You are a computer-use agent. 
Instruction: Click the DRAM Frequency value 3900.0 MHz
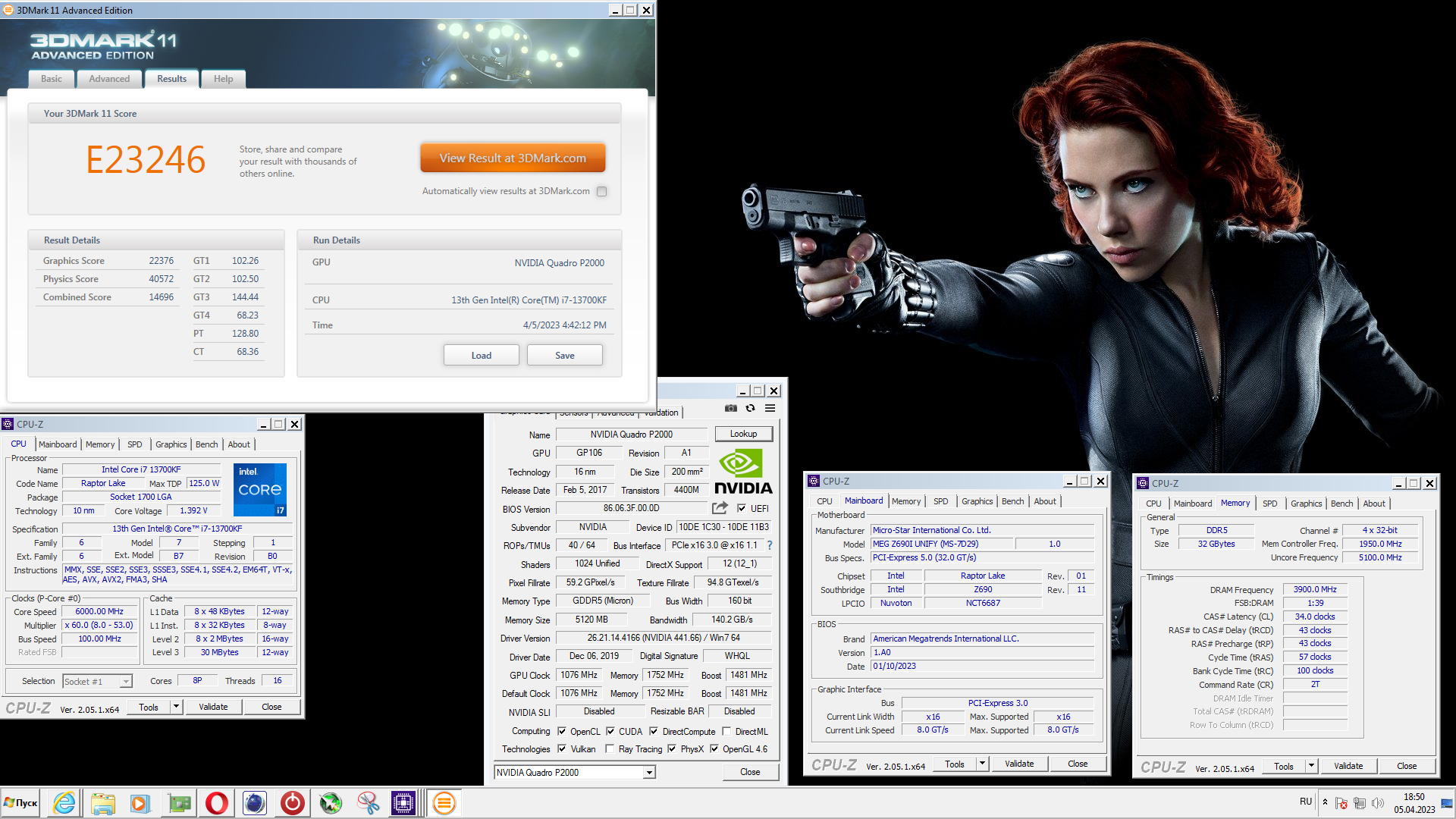1315,589
